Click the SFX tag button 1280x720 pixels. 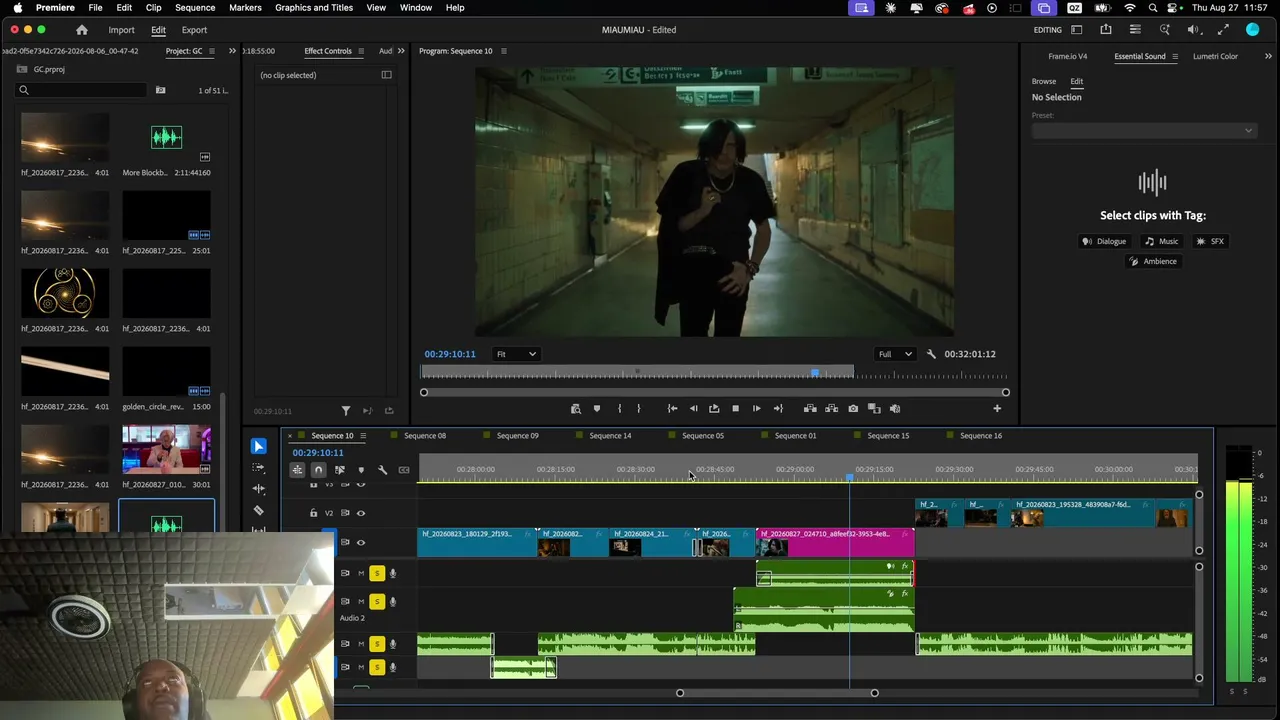[x=1210, y=241]
